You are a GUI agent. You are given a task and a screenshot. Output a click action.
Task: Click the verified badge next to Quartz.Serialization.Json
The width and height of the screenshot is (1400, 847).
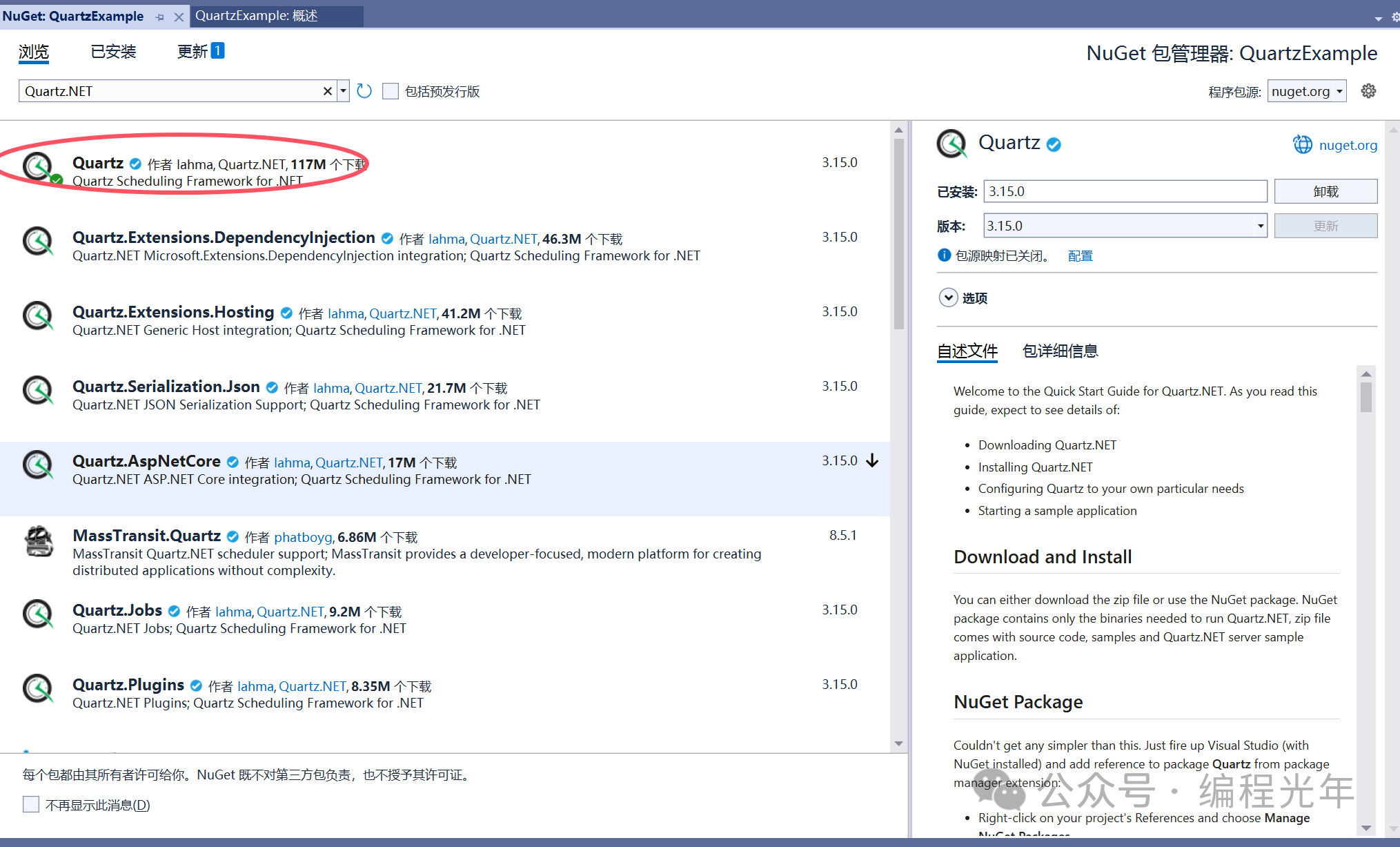point(272,387)
